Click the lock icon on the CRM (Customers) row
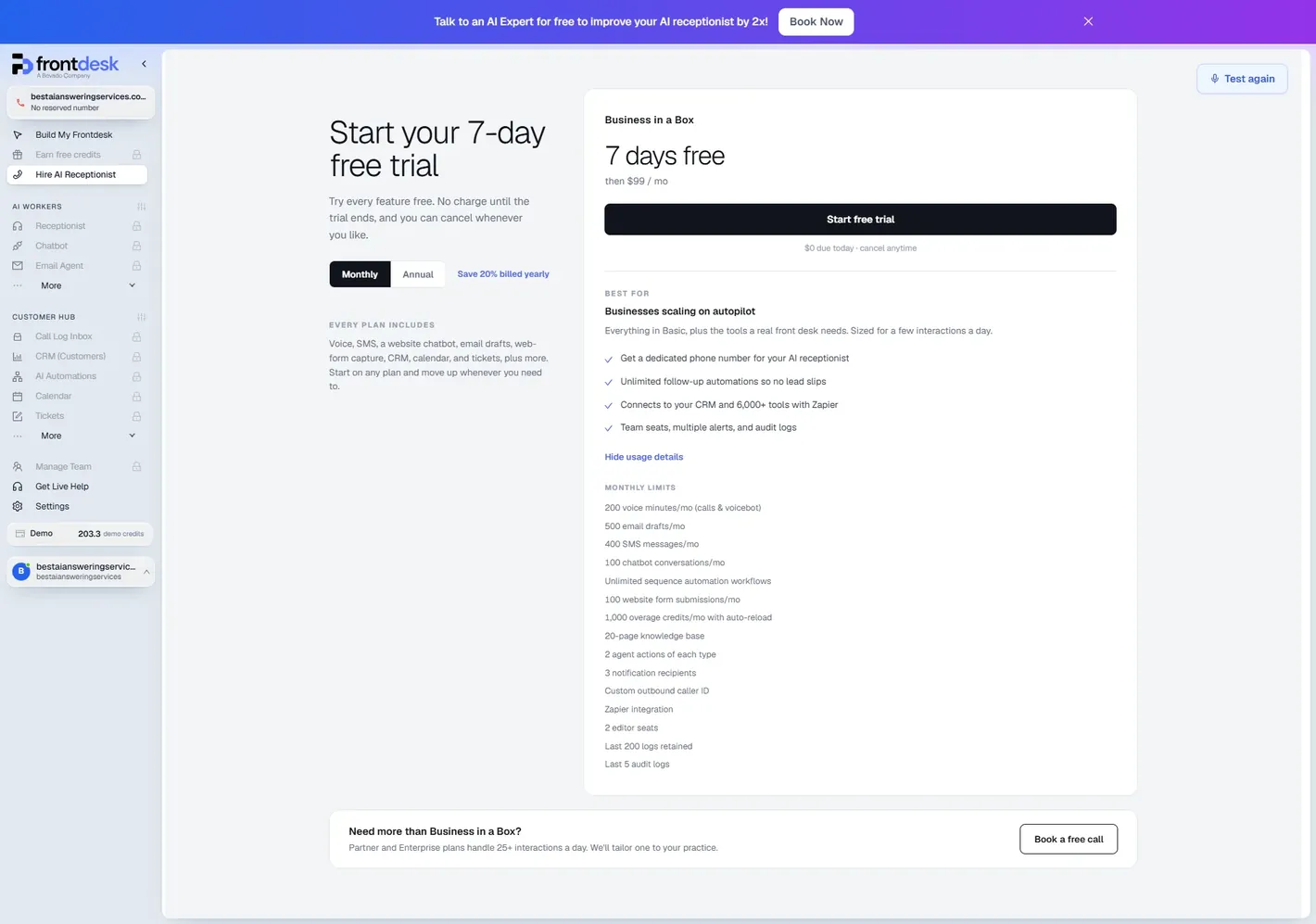Screen dimensions: 1316x924 [x=136, y=357]
